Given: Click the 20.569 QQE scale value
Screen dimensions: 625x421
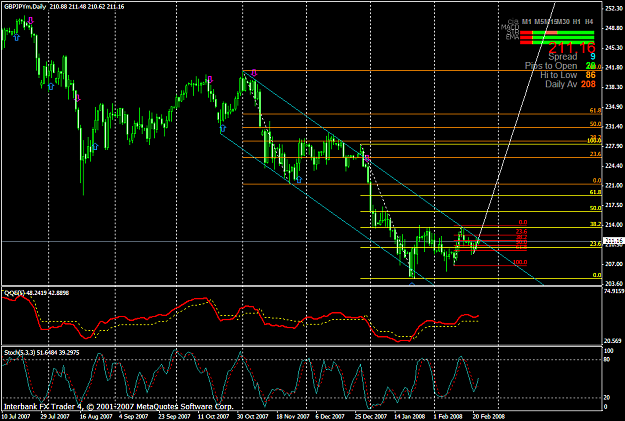Looking at the screenshot, I should point(613,341).
